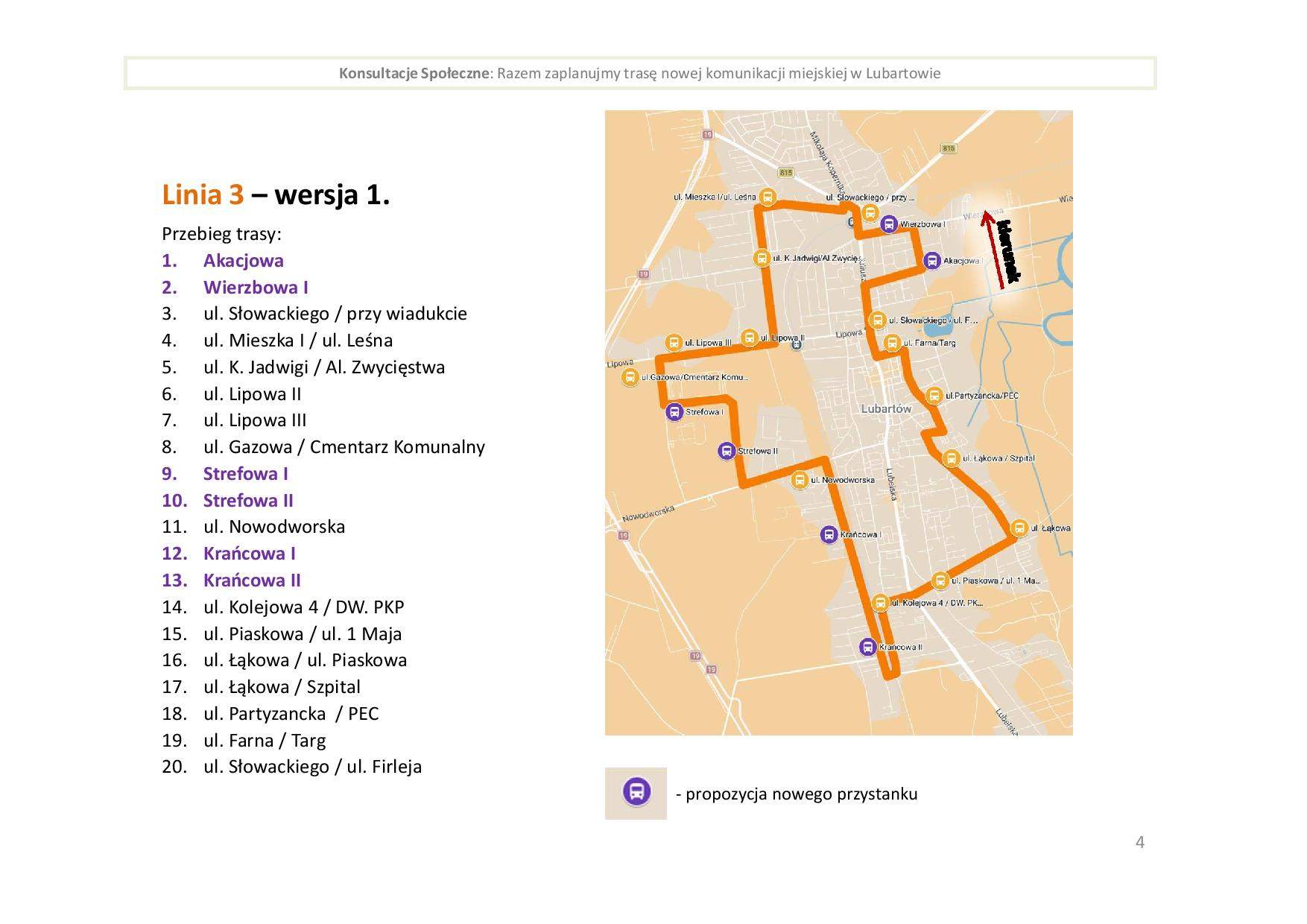
Task: Click list item 7 'ul. Lipowa III'
Action: click(234, 420)
